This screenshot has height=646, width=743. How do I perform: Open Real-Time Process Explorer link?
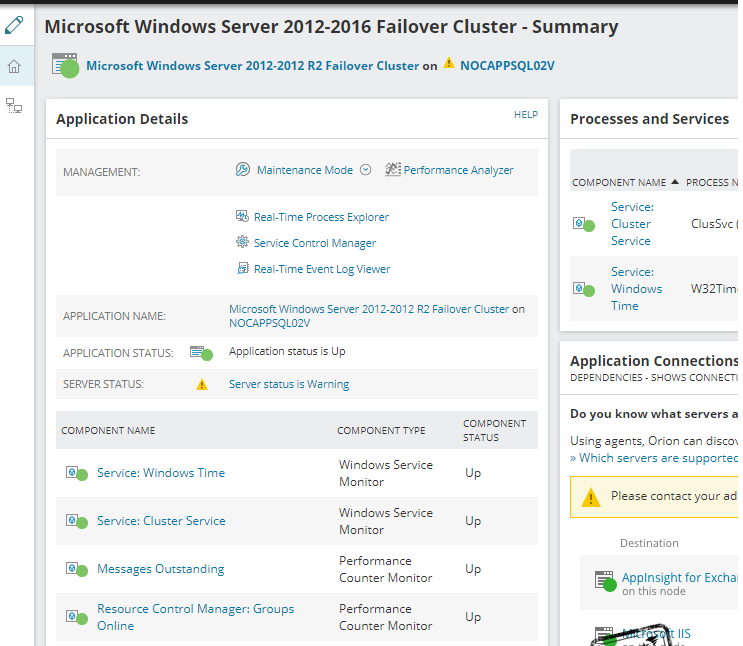321,217
